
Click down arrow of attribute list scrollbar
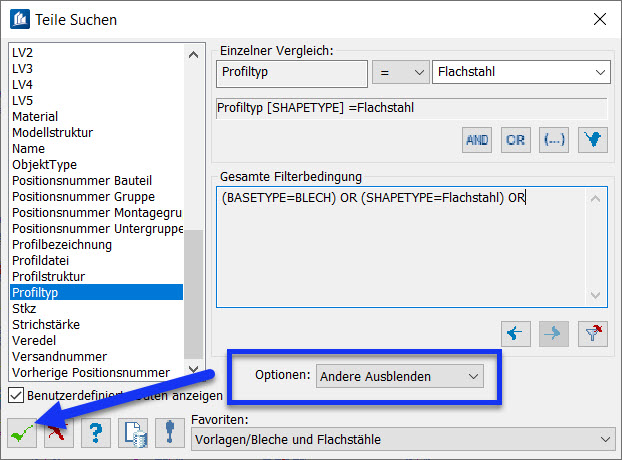194,370
